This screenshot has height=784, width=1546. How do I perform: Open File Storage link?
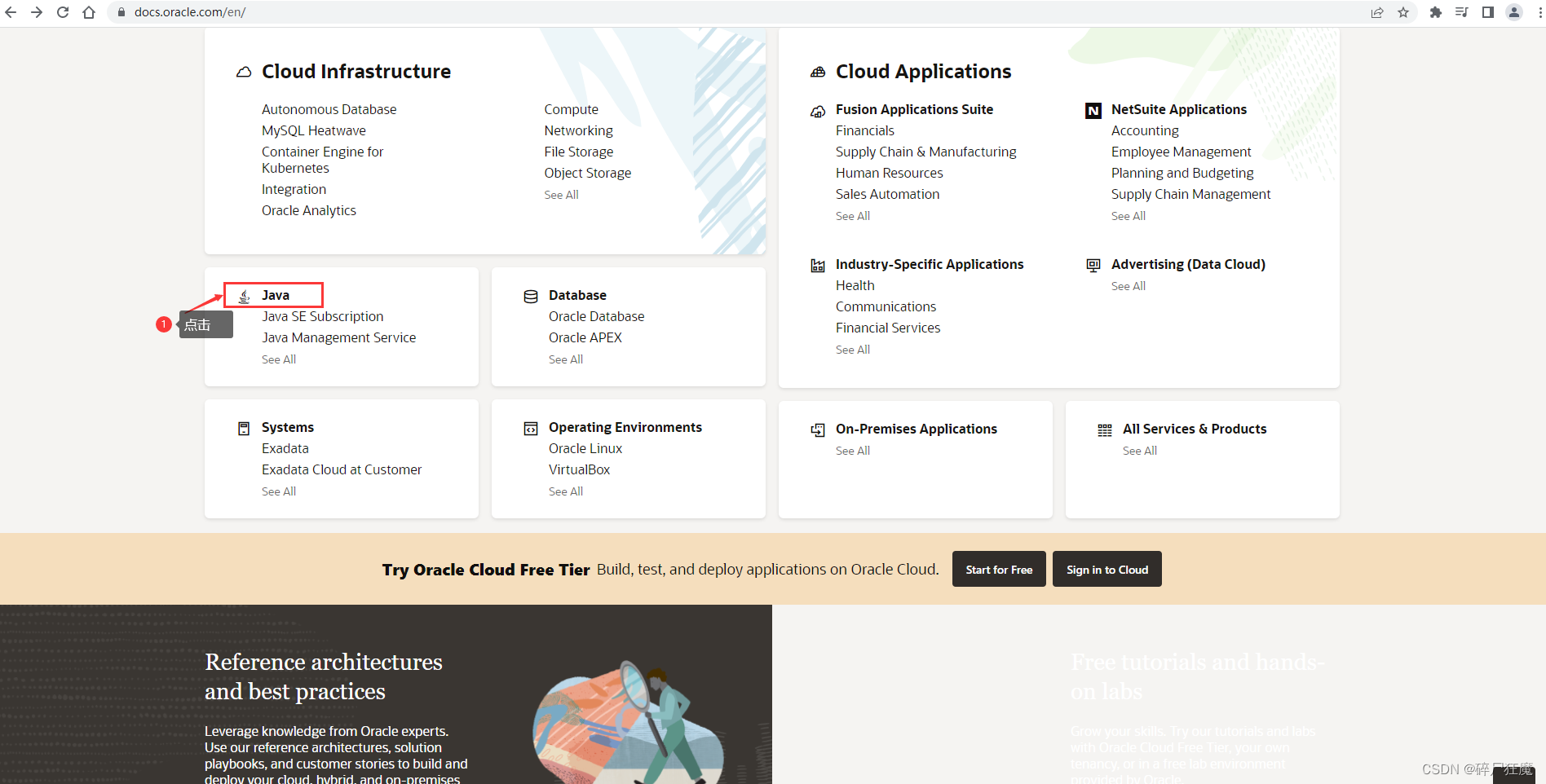coord(579,152)
